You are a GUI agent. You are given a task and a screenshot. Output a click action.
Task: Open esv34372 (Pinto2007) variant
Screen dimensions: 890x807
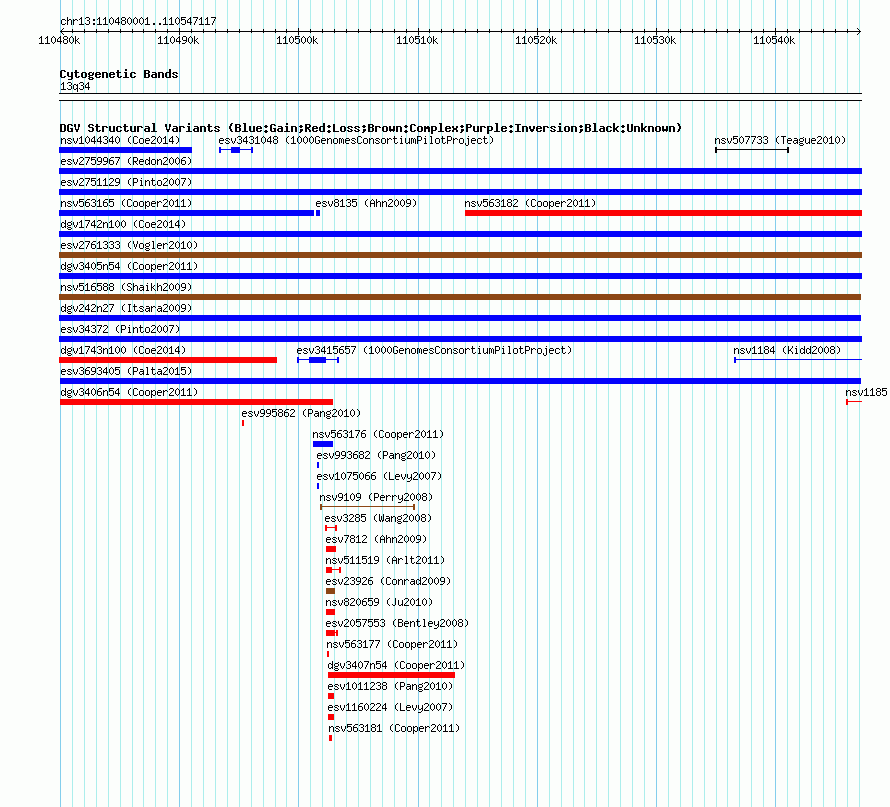coord(120,329)
